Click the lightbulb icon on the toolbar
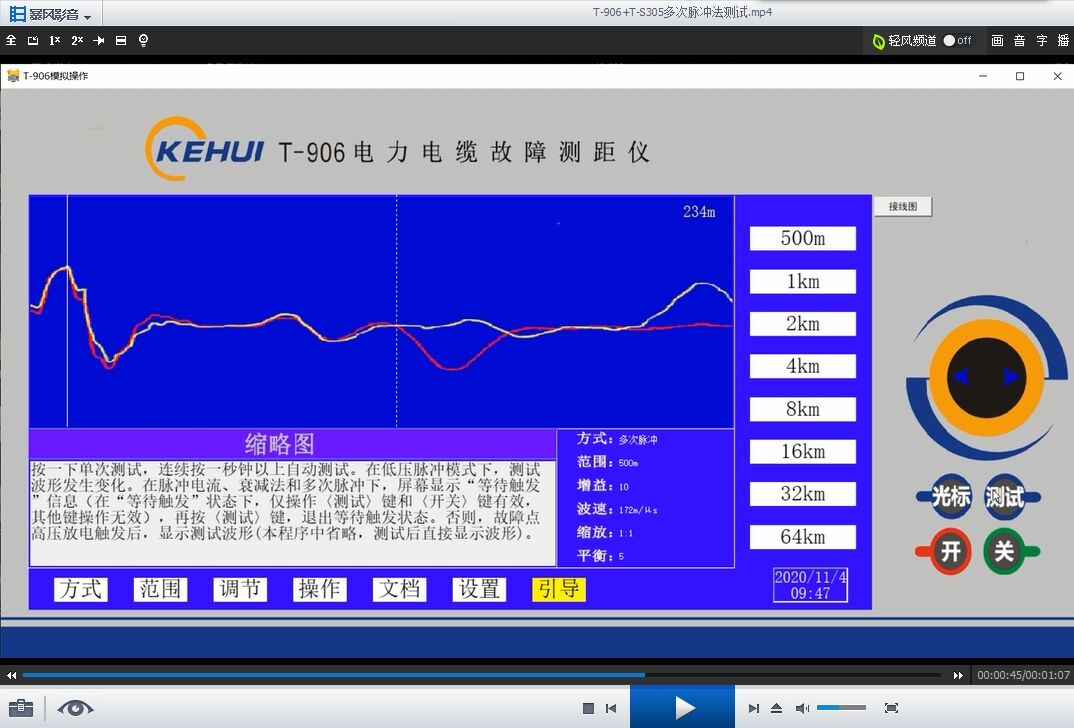 coord(143,41)
